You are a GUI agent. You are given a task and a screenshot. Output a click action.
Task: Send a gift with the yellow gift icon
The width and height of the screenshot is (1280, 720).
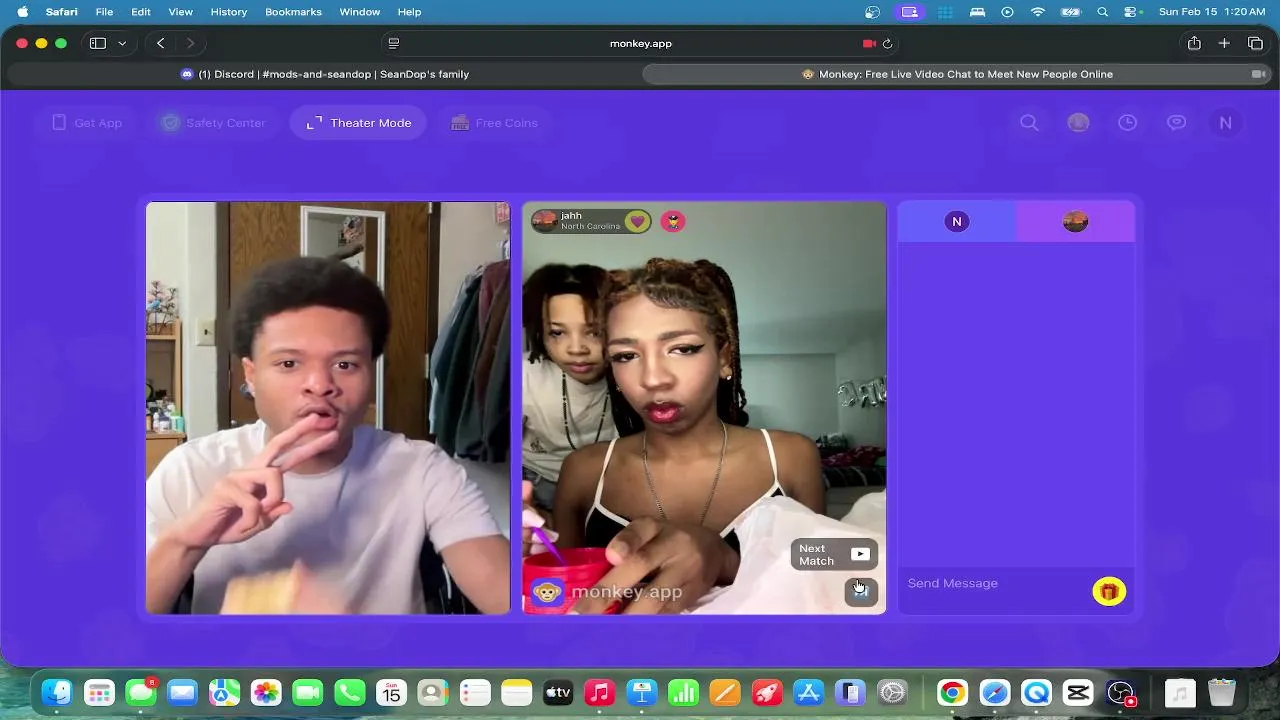point(1108,592)
